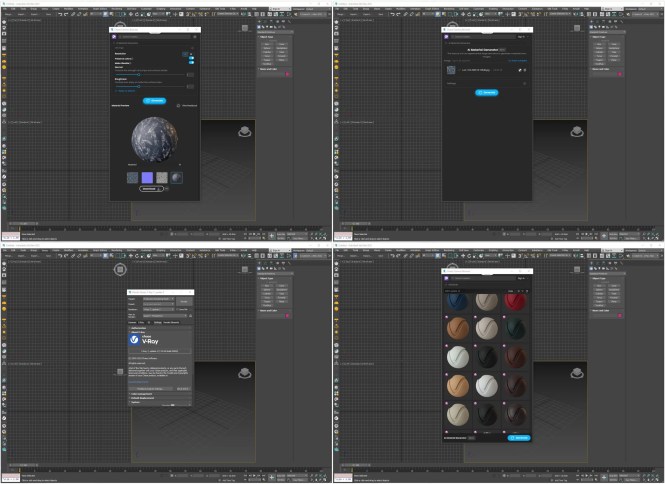This screenshot has height=484, width=665.
Task: Collapse Object Type rollout beside the material preview window
Action: 274,37
